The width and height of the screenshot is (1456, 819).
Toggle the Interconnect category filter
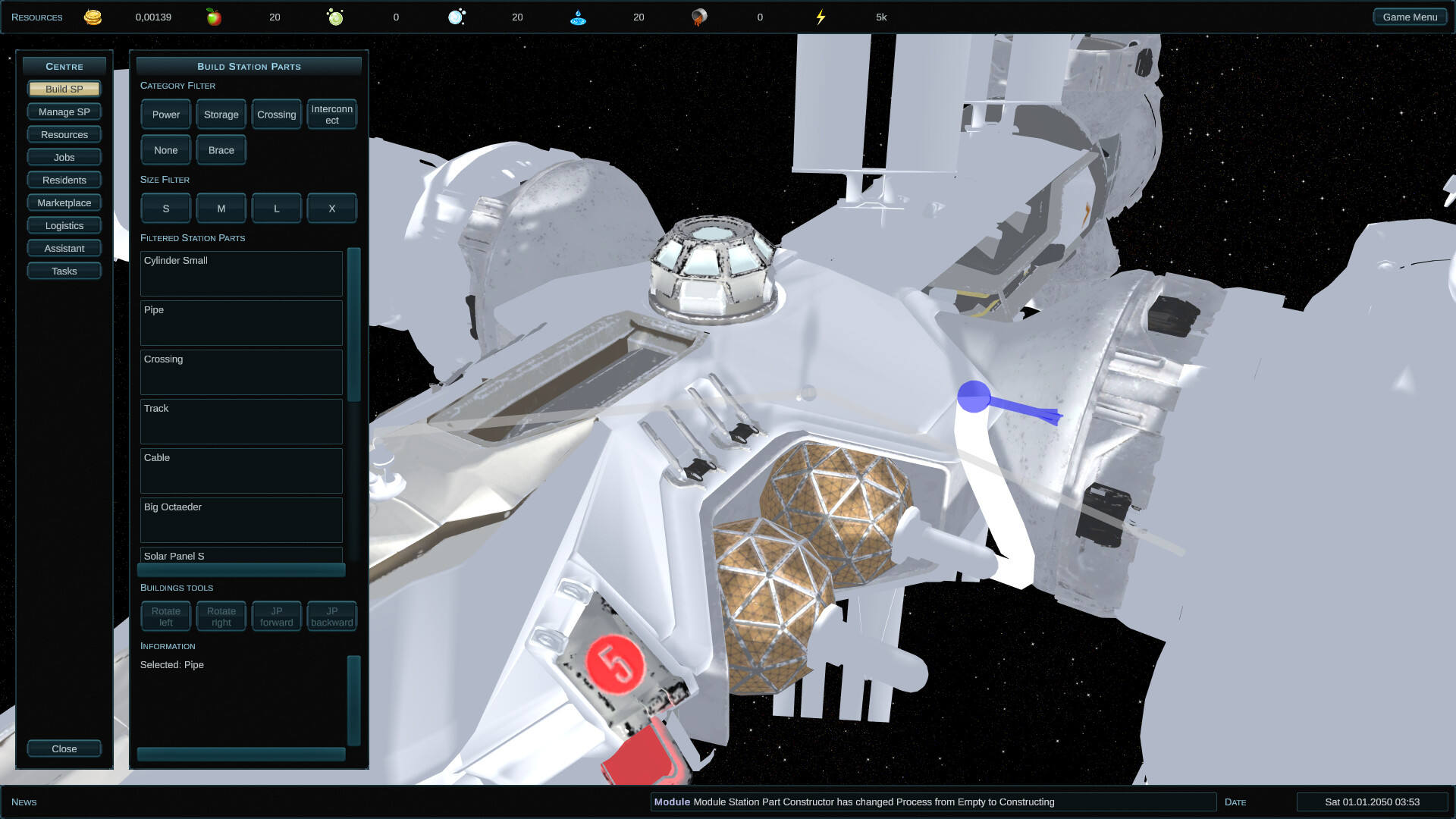click(332, 115)
